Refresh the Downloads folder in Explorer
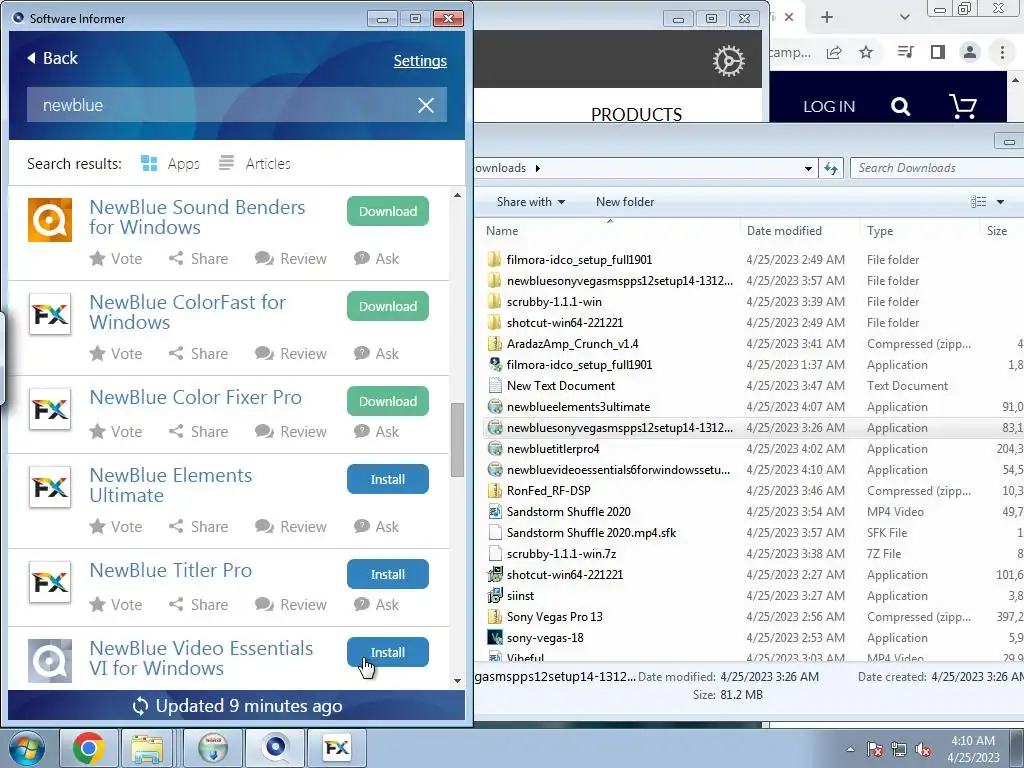 pos(831,168)
